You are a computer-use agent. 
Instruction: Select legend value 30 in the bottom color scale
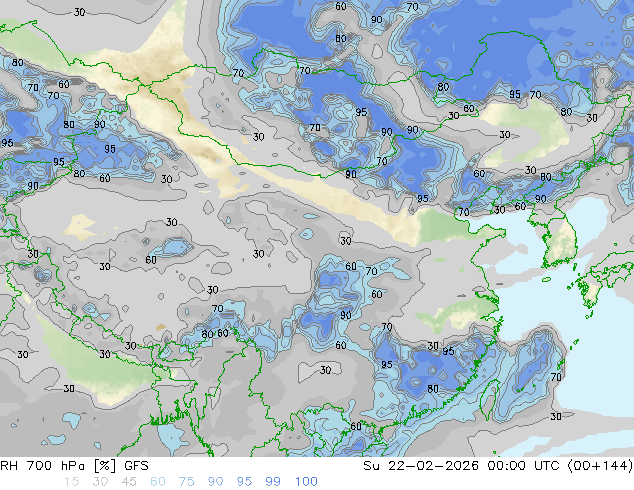100,482
